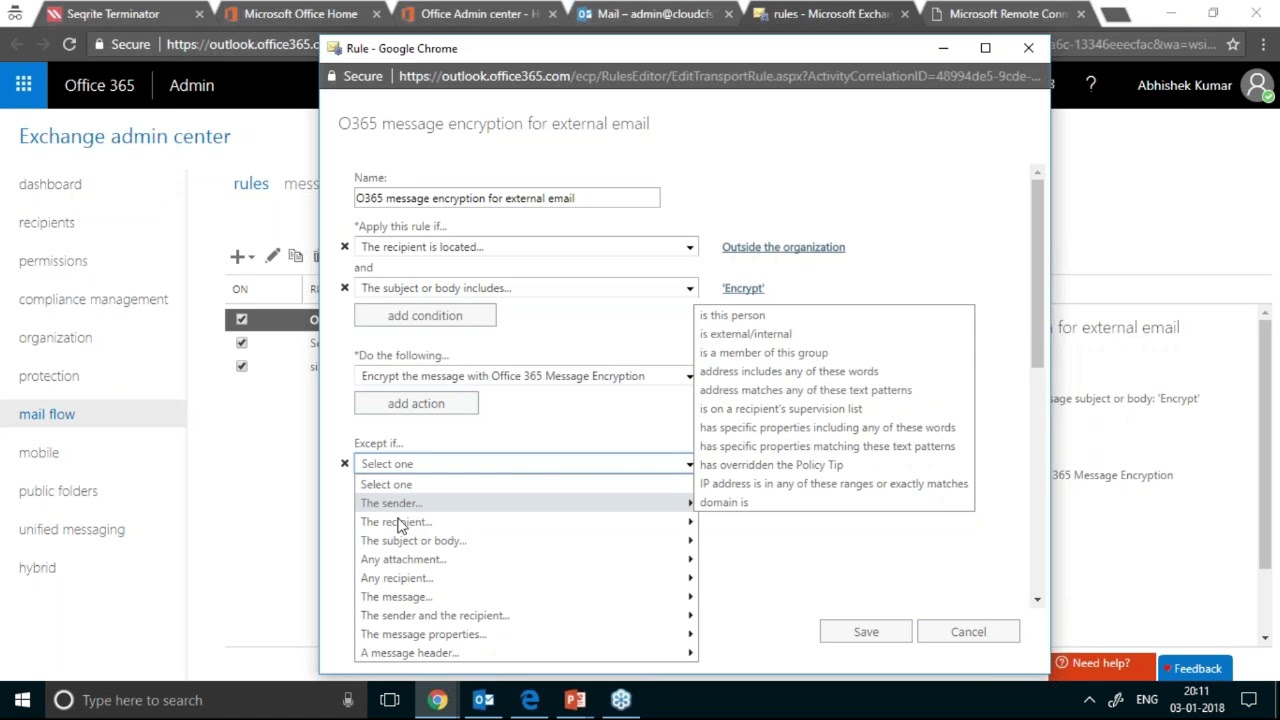Click the add condition button
The image size is (1280, 720).
click(x=425, y=316)
